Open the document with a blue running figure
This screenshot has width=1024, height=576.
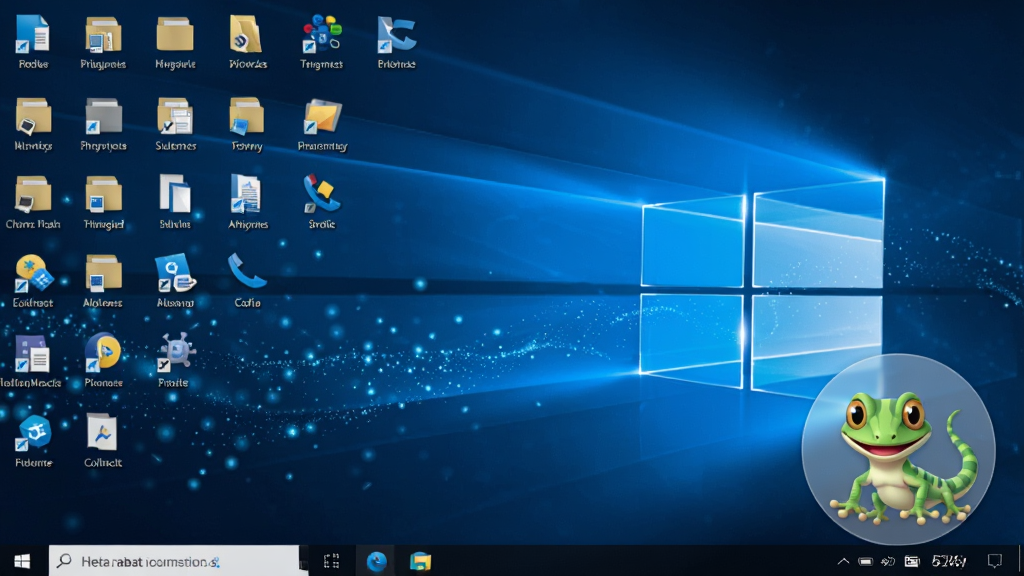coord(103,432)
